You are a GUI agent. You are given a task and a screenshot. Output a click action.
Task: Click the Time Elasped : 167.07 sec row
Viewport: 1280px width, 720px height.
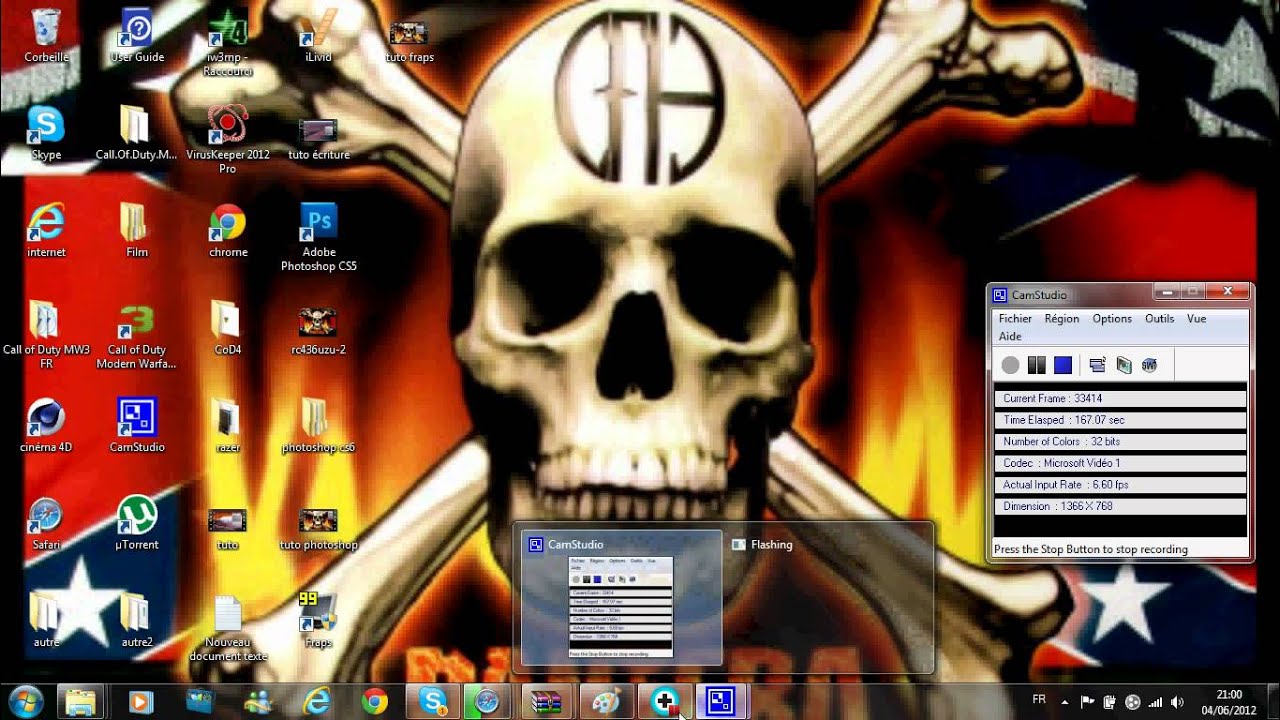click(x=1120, y=420)
